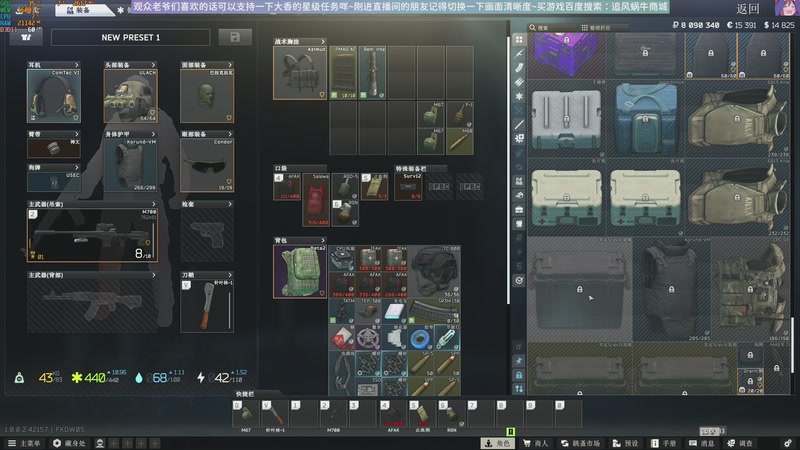The image size is (800, 450).
Task: Open the 手册 handbook tab
Action: [664, 443]
